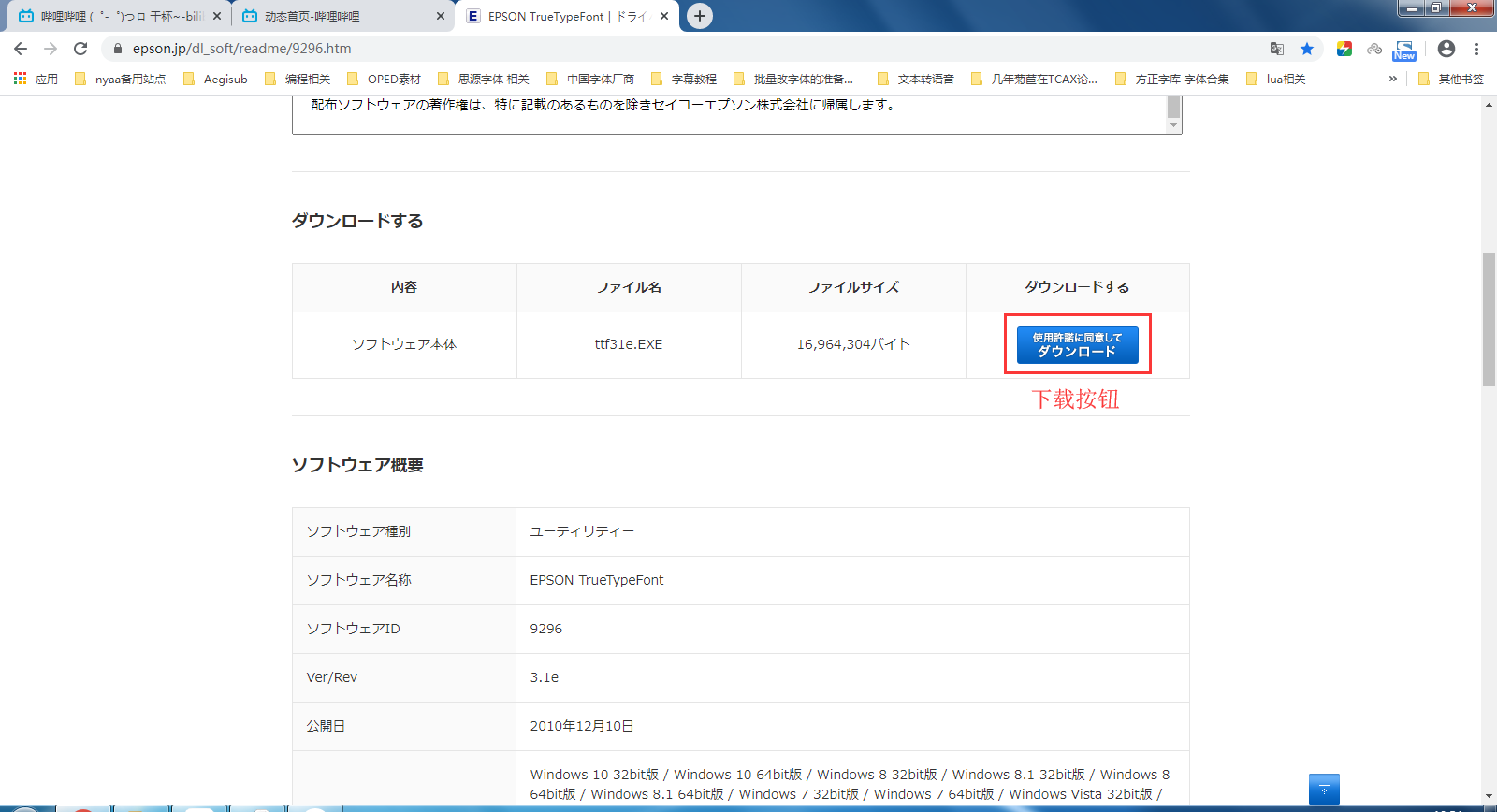The image size is (1497, 812).
Task: Click the back-to-top arrow button
Action: [1324, 790]
